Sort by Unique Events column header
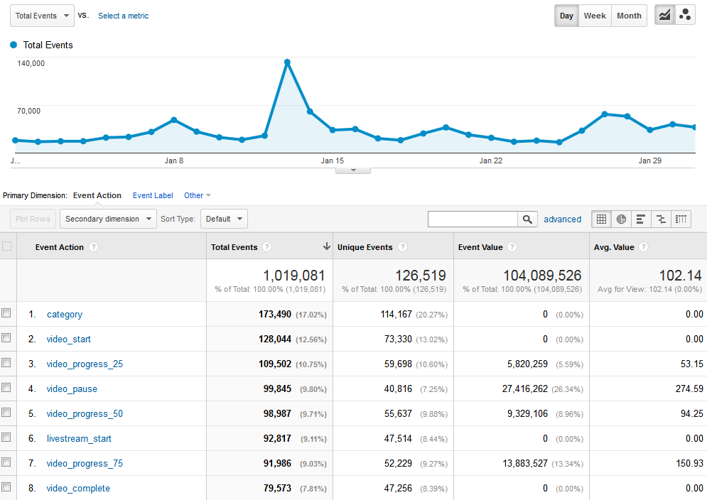Viewport: 707px width, 500px height. coord(365,247)
